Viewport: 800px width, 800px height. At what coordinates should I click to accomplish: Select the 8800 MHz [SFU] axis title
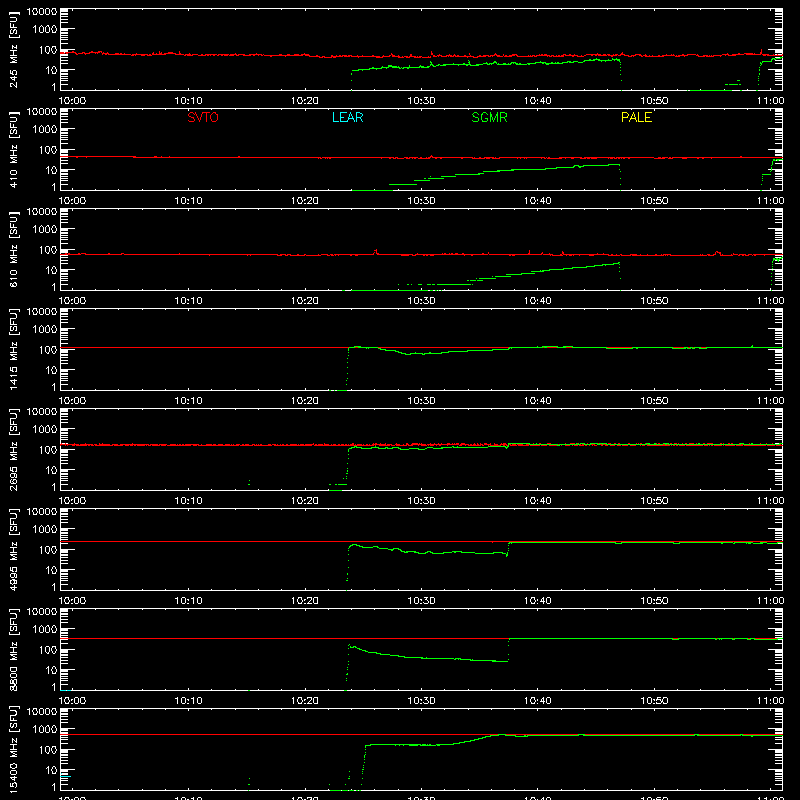(14, 649)
